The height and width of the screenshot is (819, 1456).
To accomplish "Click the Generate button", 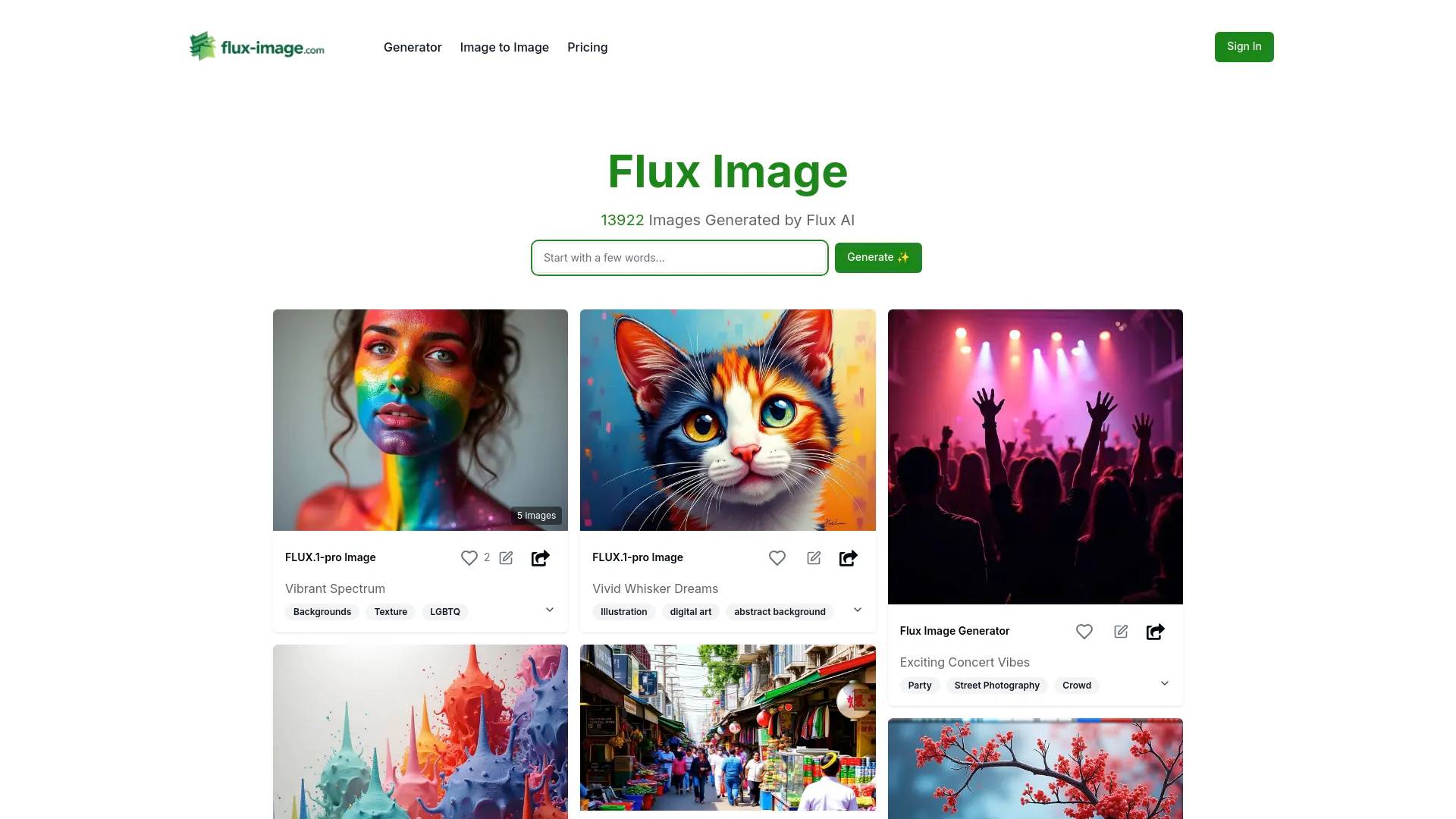I will point(877,257).
